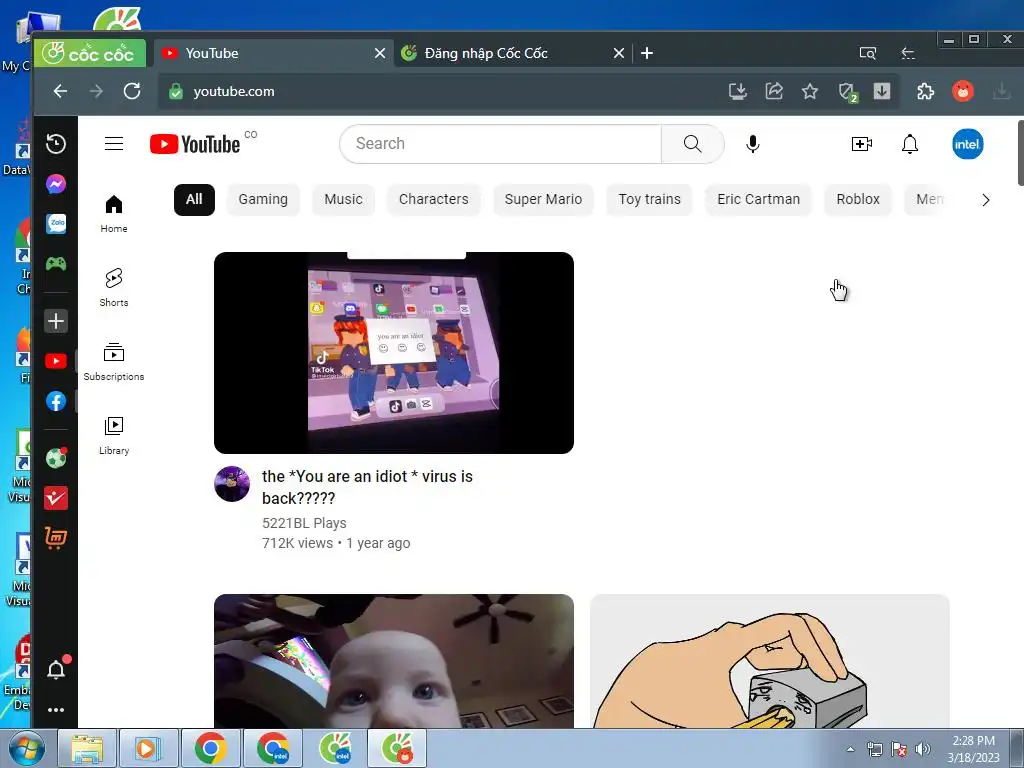The image size is (1024, 768).
Task: Open the intel account avatar menu
Action: [967, 144]
